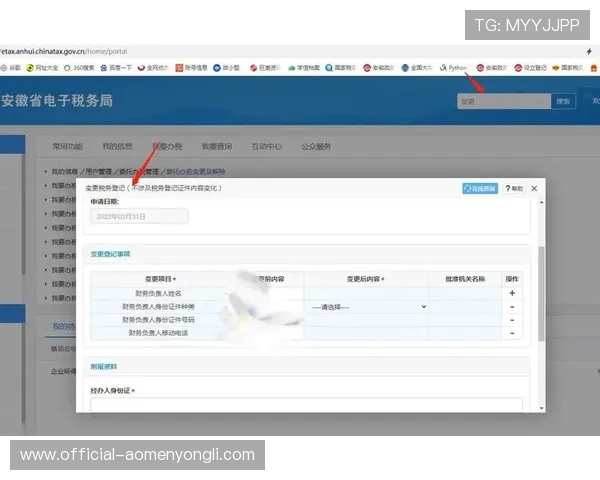Click the dialog scrollbar up arrow
The width and height of the screenshot is (600, 480).
point(541,202)
